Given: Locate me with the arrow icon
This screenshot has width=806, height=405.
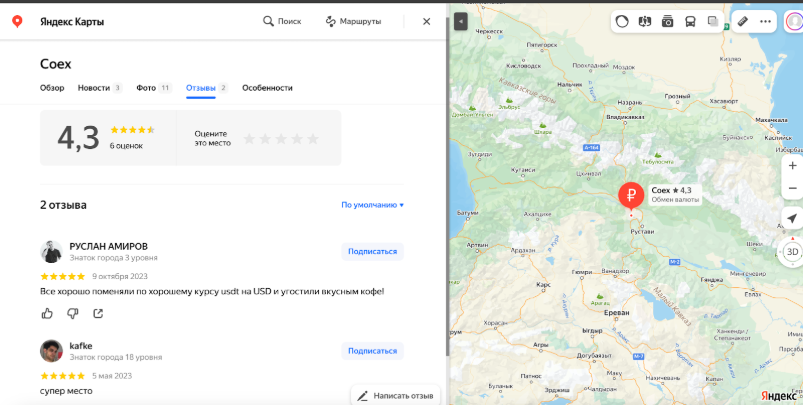Looking at the screenshot, I should click(x=792, y=219).
